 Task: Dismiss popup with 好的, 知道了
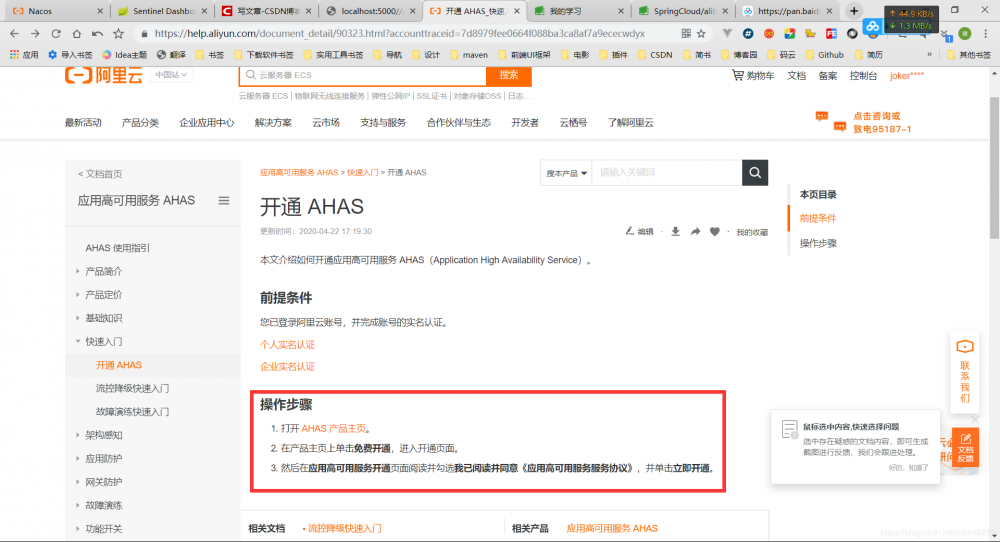click(908, 467)
